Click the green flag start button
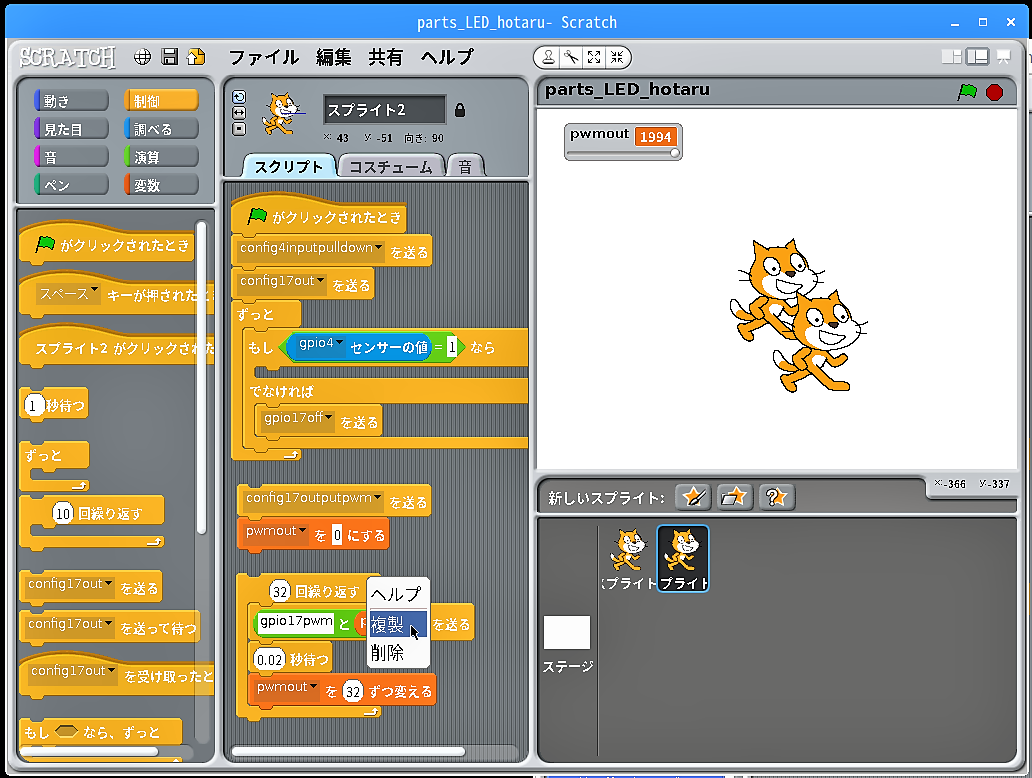Screen dimensions: 1032x778 click(x=967, y=91)
